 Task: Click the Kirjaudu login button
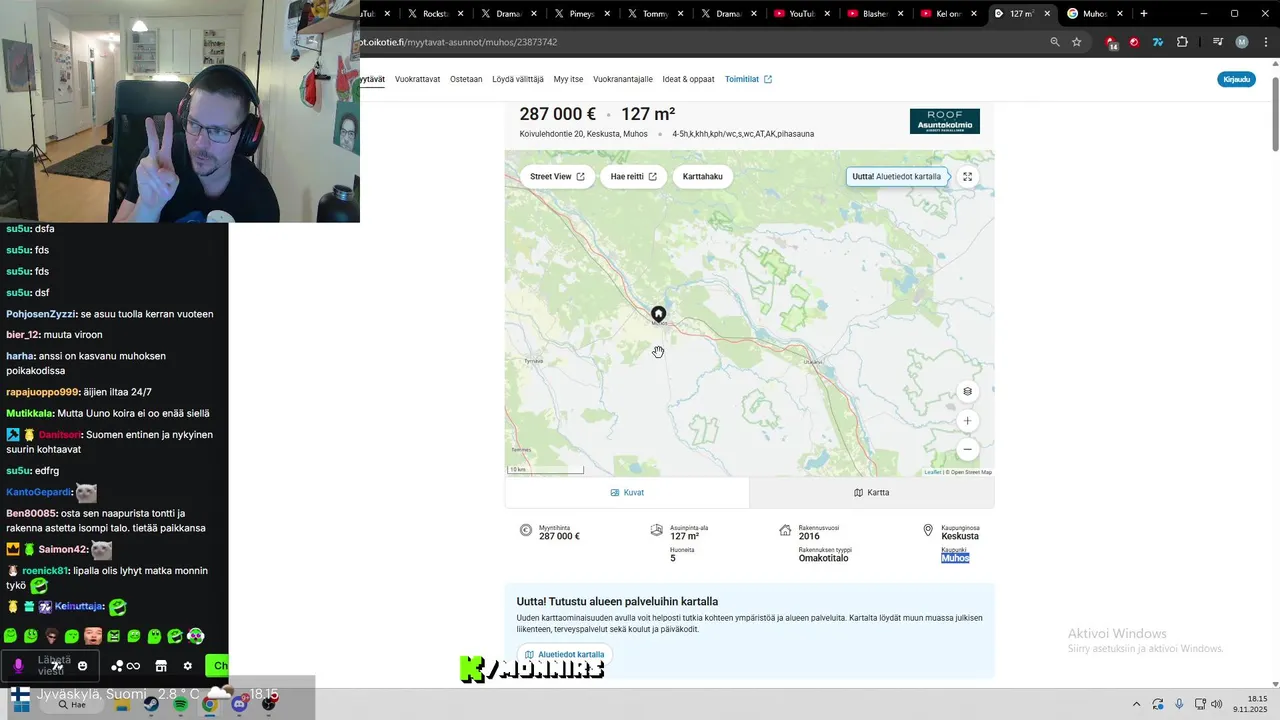coord(1237,79)
